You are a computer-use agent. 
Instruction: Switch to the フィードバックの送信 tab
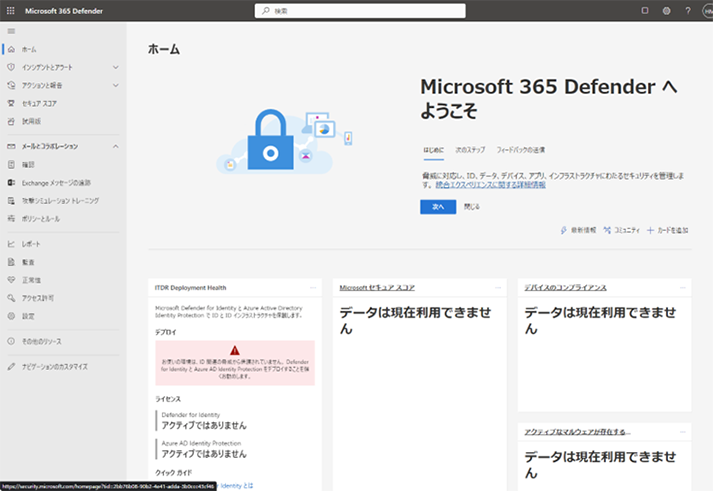click(521, 150)
